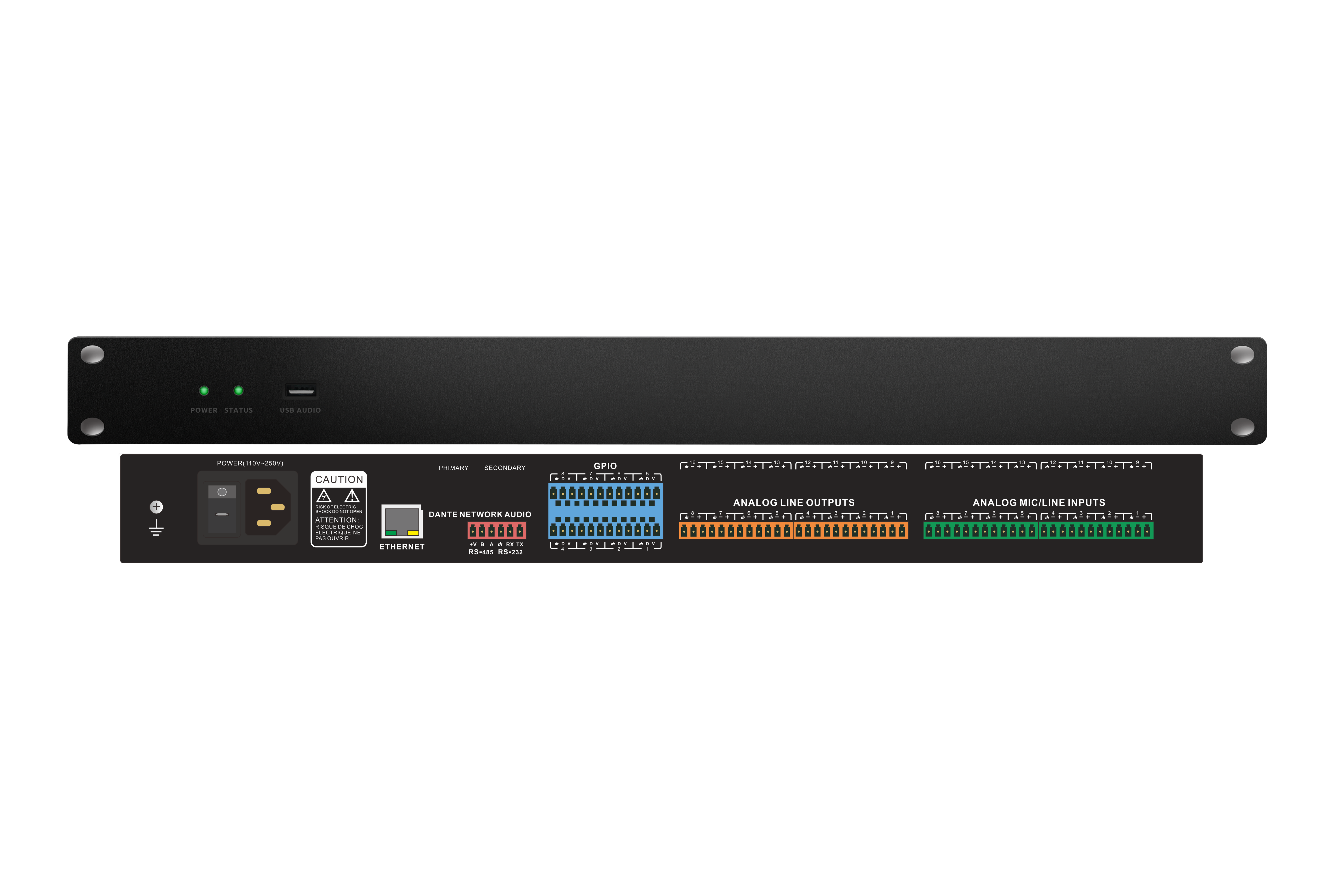
Task: Click the earth ground symbol
Action: point(156,528)
